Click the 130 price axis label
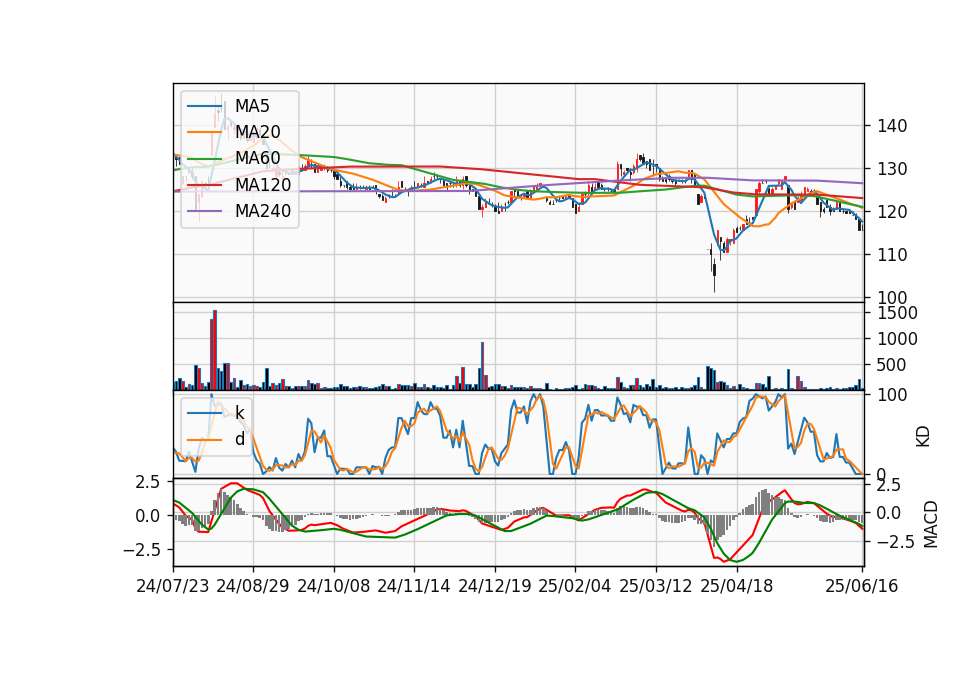960x690 pixels. [x=892, y=169]
